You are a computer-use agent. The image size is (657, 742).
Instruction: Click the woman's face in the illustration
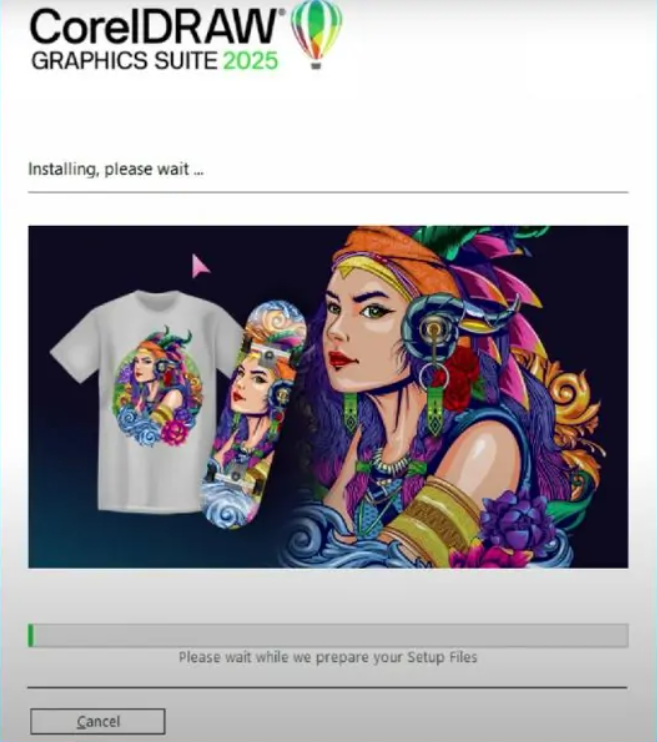click(362, 330)
